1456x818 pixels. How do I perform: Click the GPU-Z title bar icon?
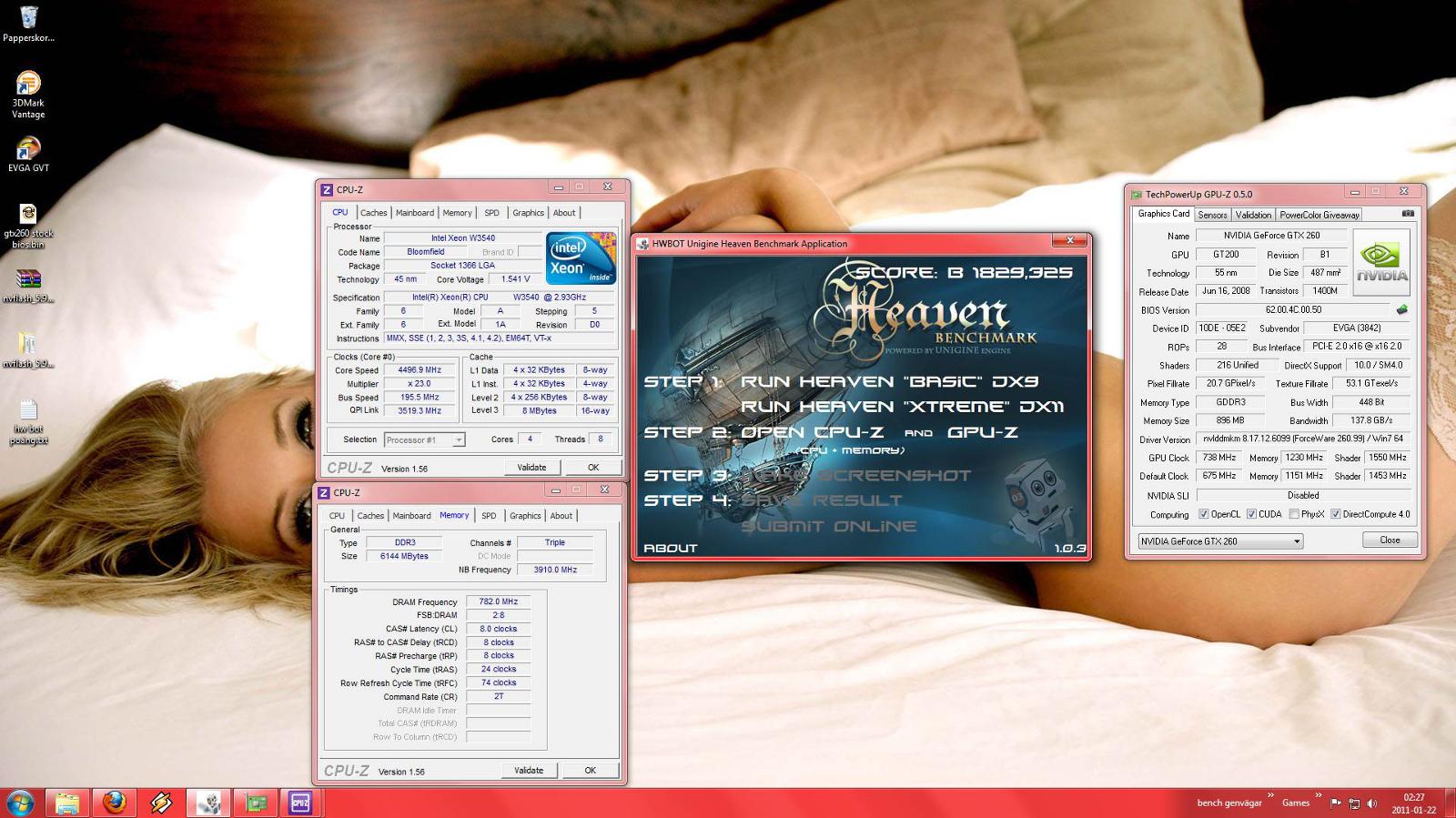pos(1136,194)
